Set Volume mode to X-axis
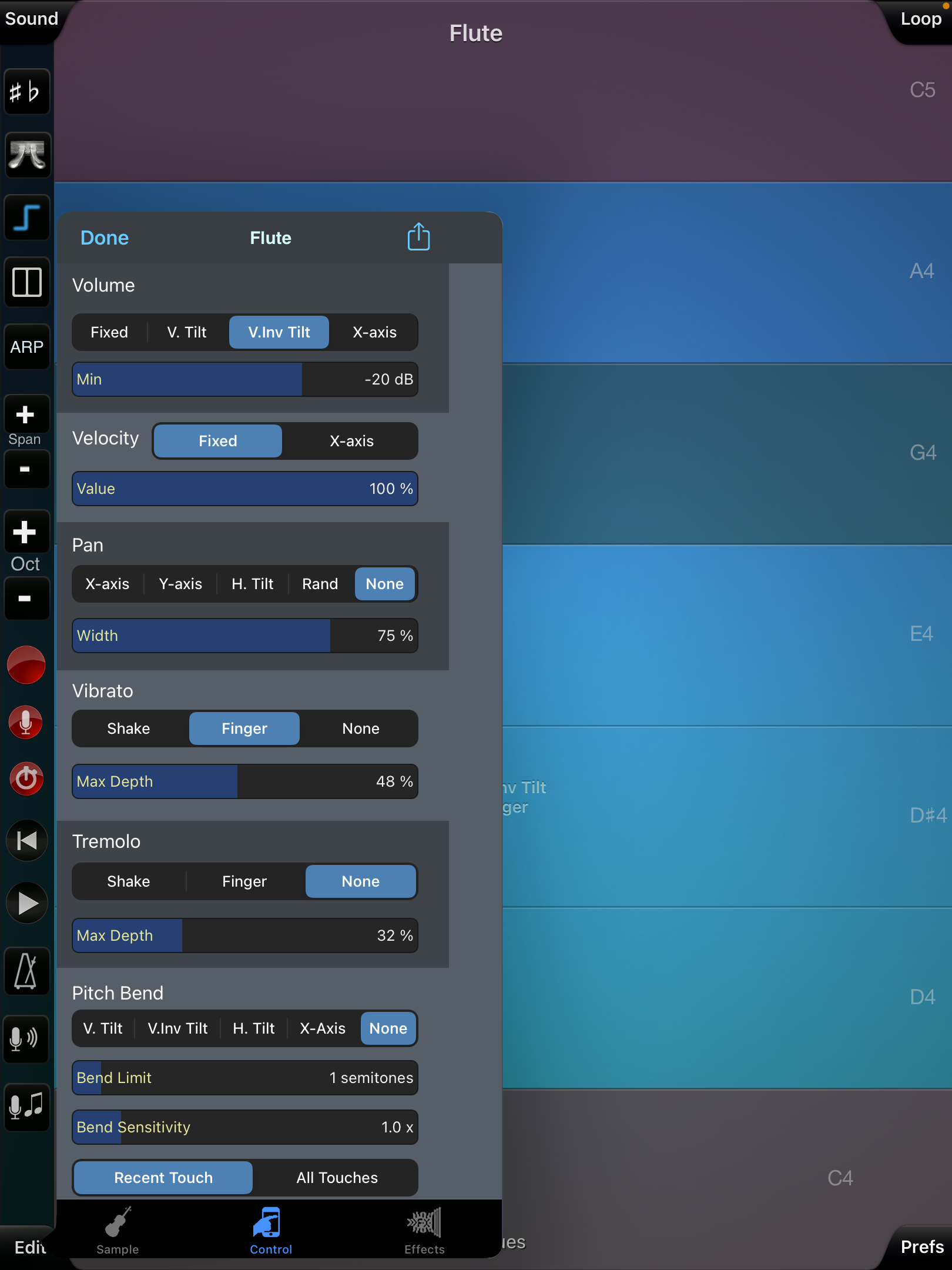This screenshot has height=1270, width=952. click(374, 332)
